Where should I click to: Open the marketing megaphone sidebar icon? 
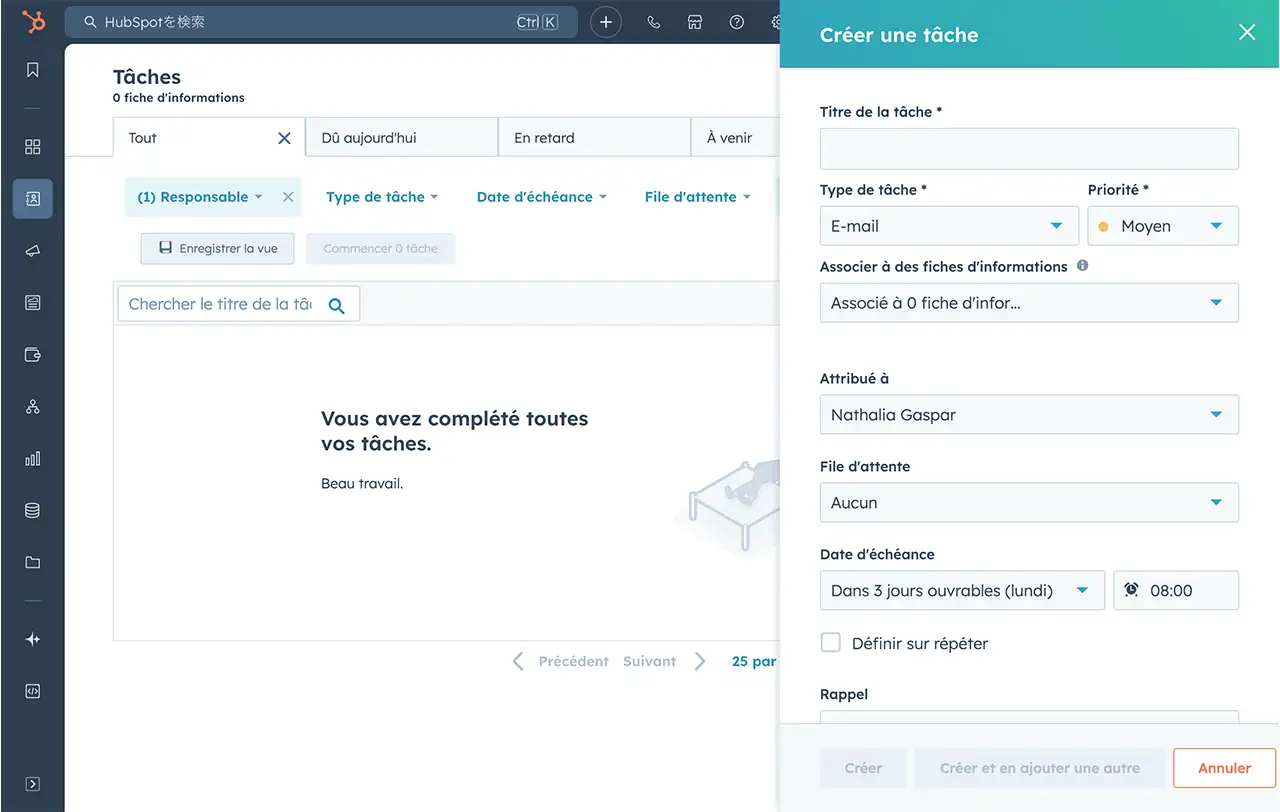pyautogui.click(x=33, y=251)
